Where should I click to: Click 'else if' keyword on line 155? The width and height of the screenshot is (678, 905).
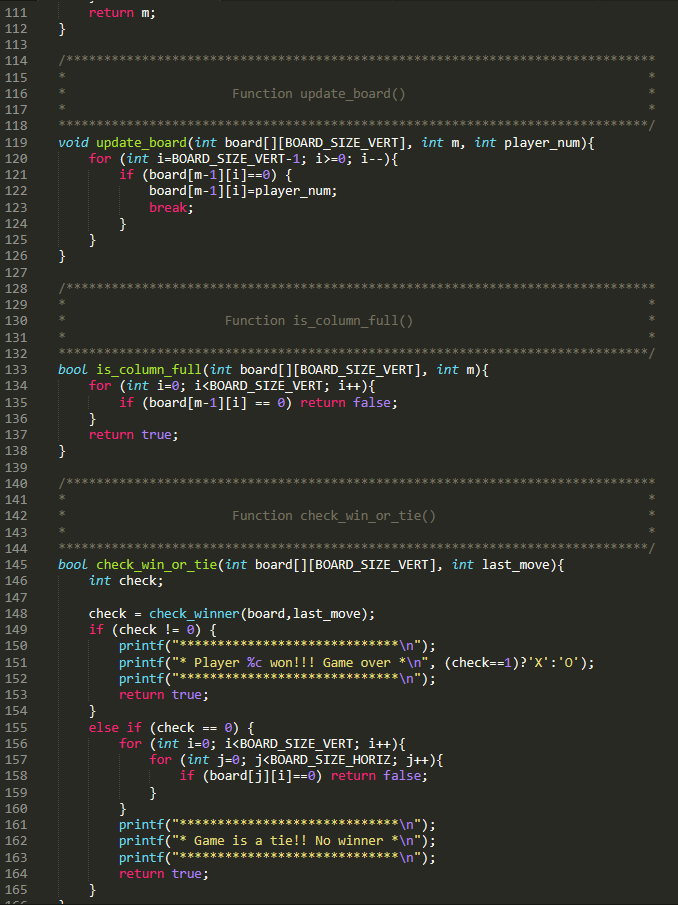(x=115, y=727)
